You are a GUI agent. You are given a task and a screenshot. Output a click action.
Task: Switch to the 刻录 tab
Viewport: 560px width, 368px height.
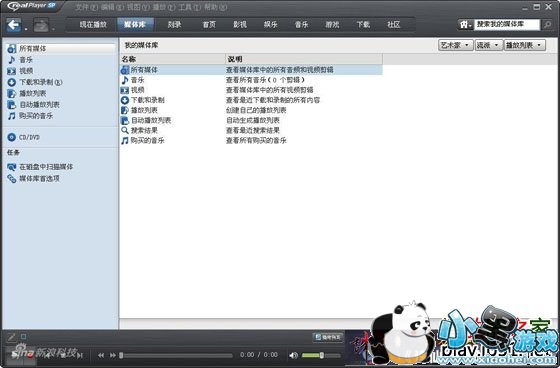coord(174,25)
